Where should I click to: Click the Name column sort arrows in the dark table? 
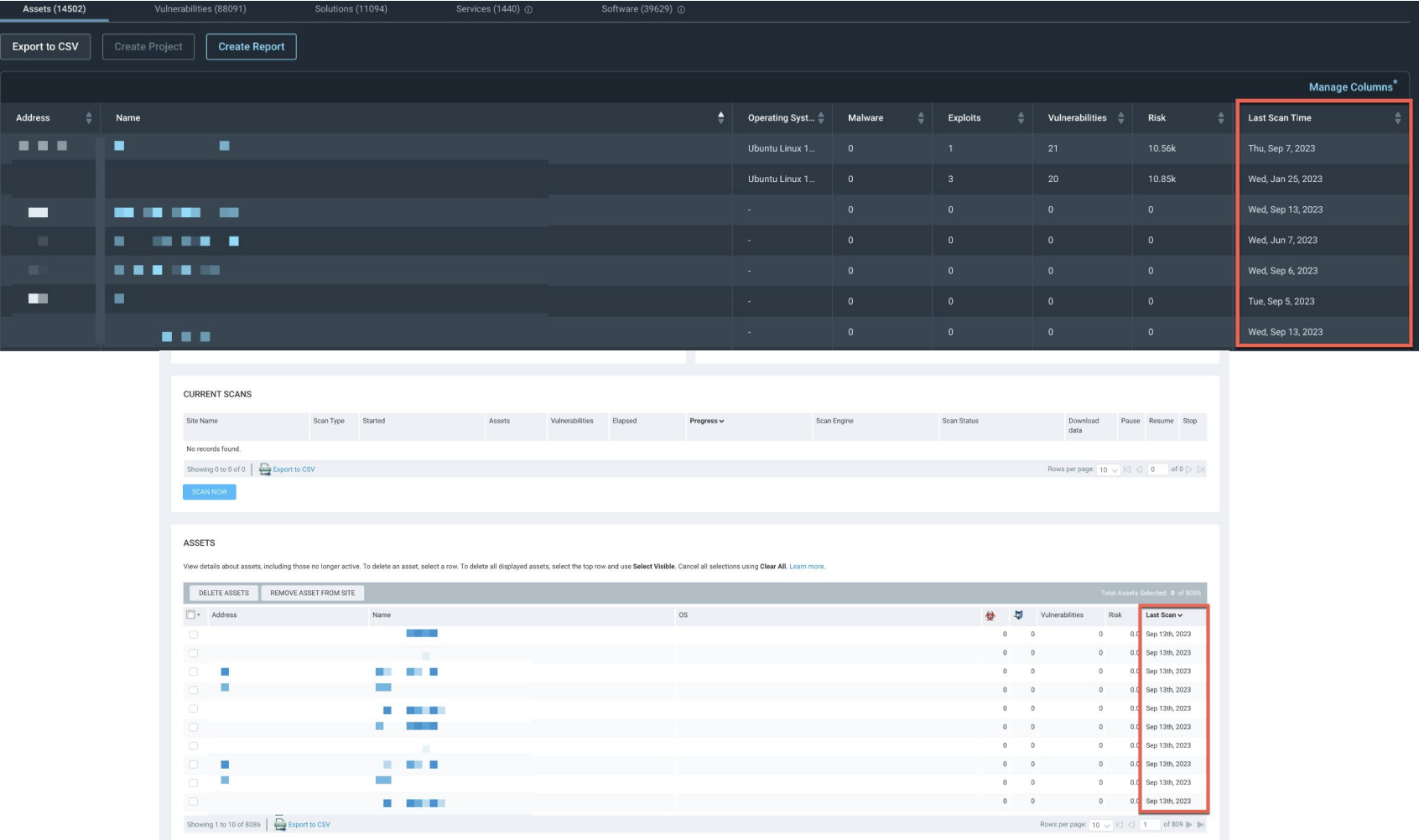[x=720, y=118]
